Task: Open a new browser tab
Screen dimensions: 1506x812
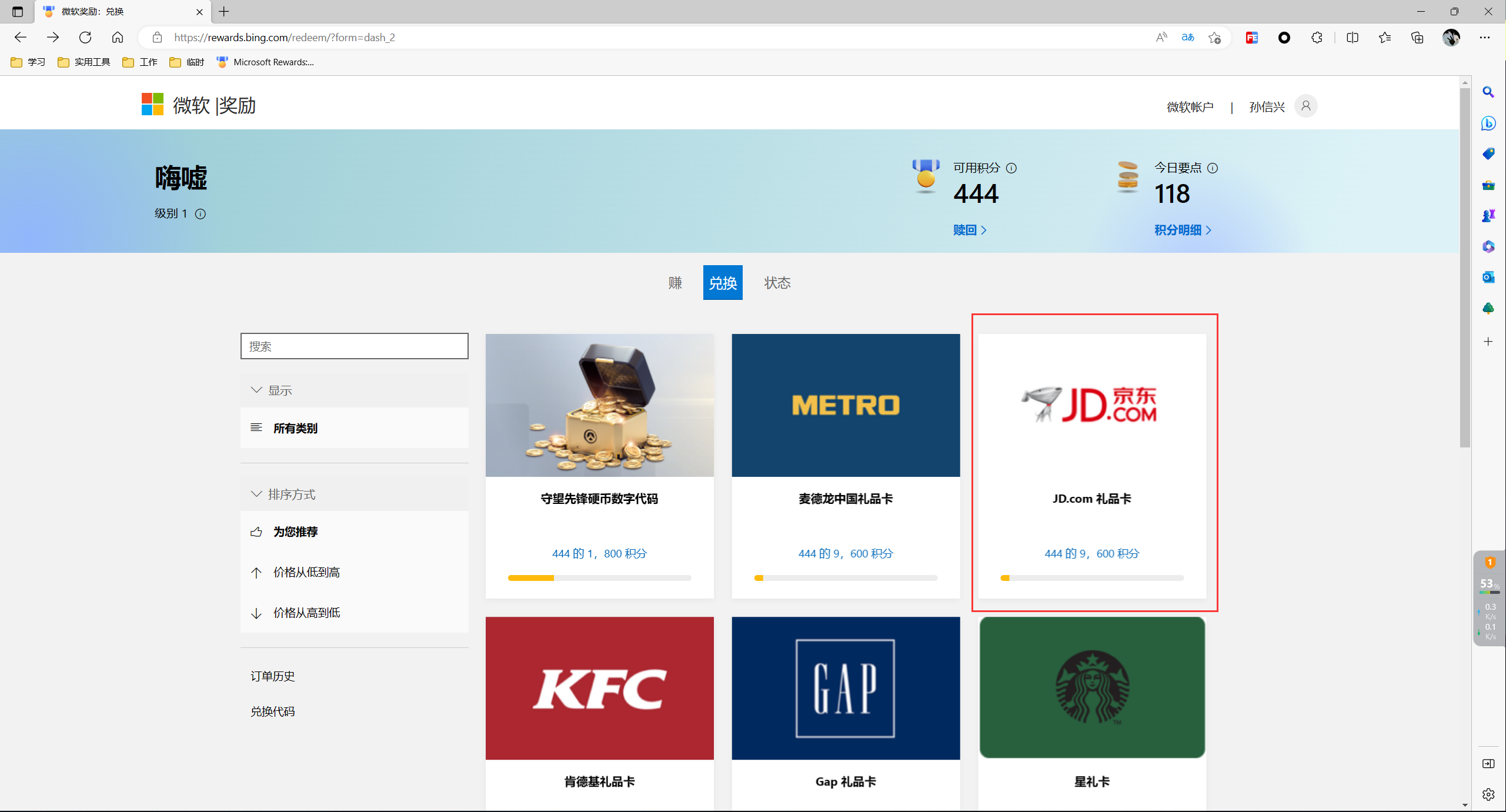Action: pyautogui.click(x=224, y=11)
